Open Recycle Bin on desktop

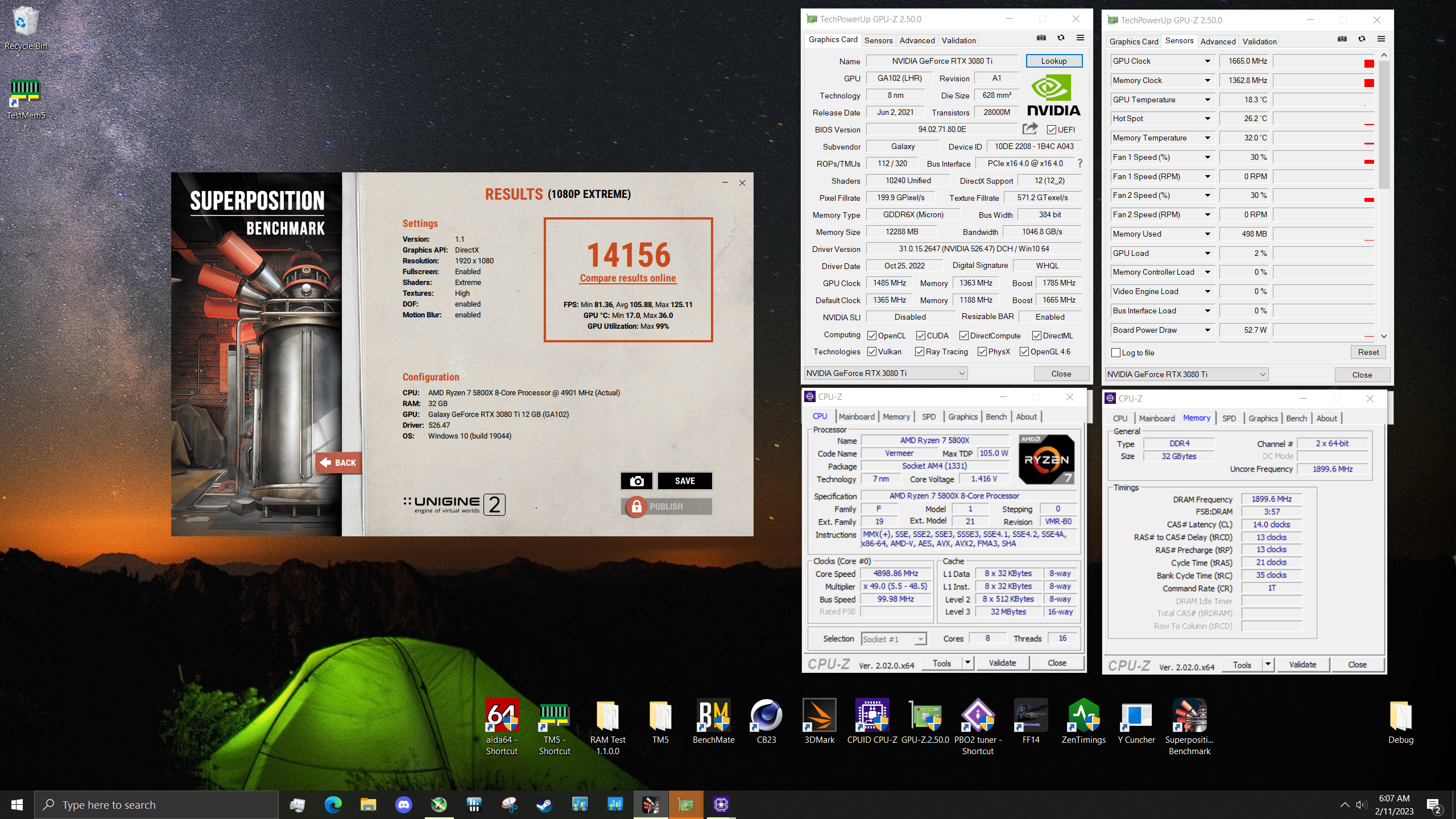26,28
